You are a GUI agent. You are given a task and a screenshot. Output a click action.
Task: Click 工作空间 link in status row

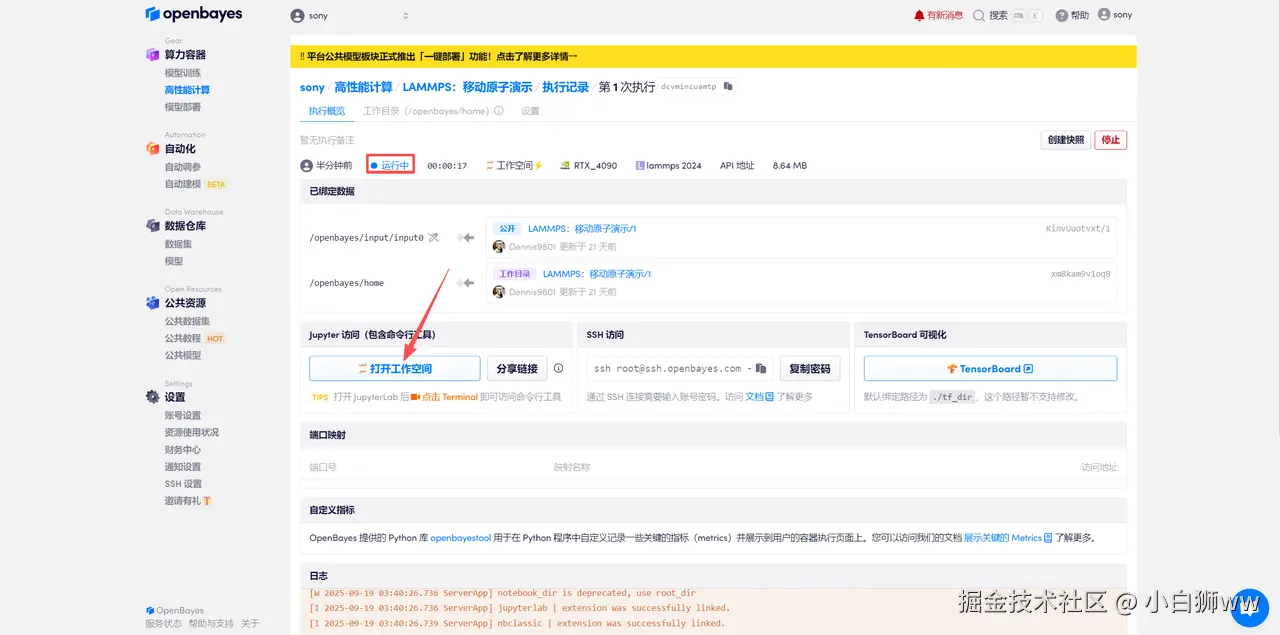pos(514,166)
